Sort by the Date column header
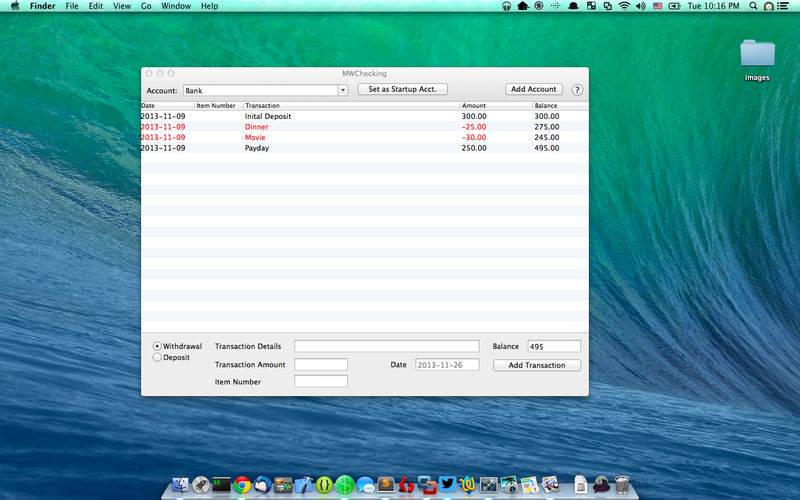This screenshot has height=500, width=800. [x=167, y=106]
